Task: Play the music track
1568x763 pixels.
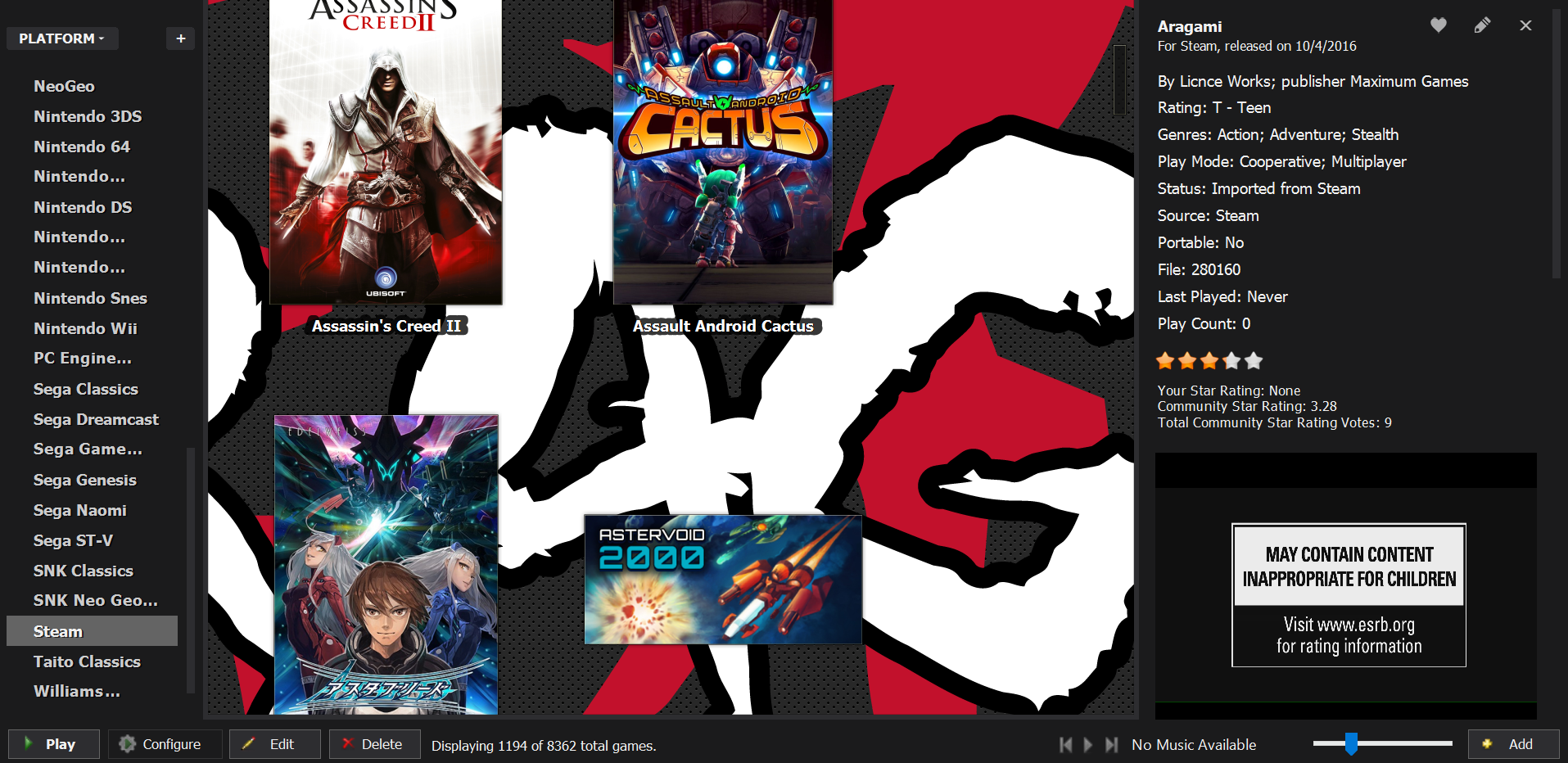Action: click(x=1088, y=744)
